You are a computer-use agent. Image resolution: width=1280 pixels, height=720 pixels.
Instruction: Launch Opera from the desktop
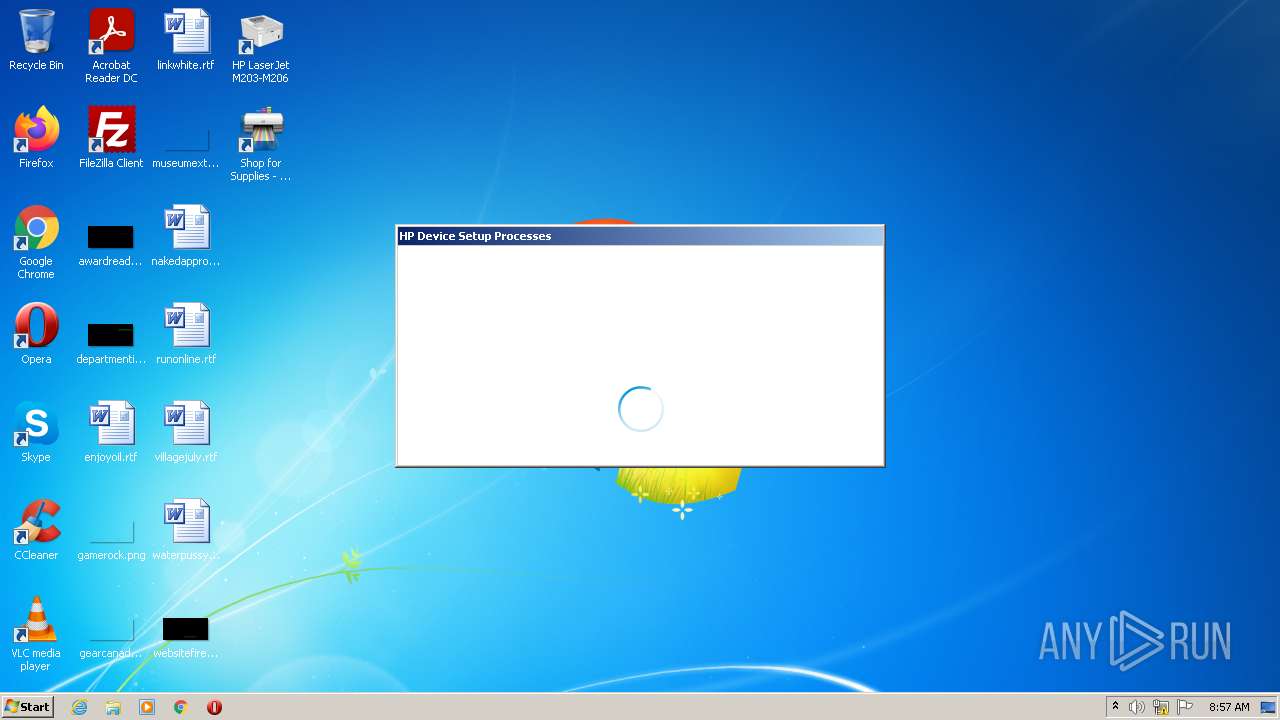(36, 334)
